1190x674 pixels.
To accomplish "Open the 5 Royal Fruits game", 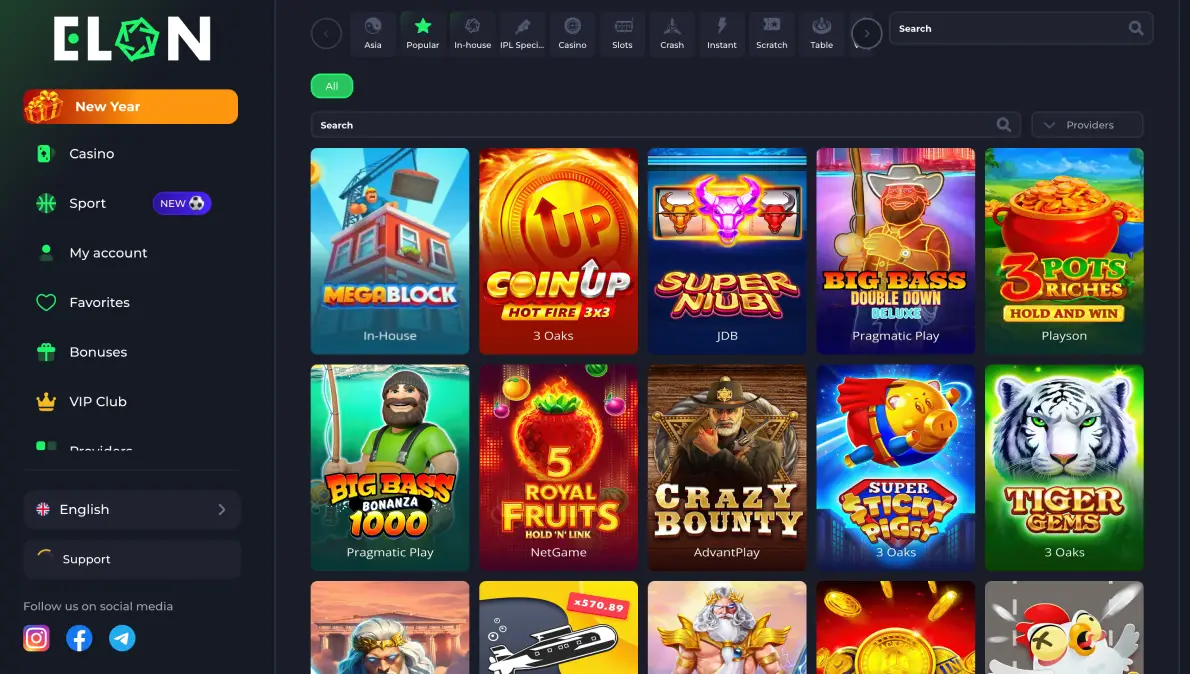I will click(559, 468).
